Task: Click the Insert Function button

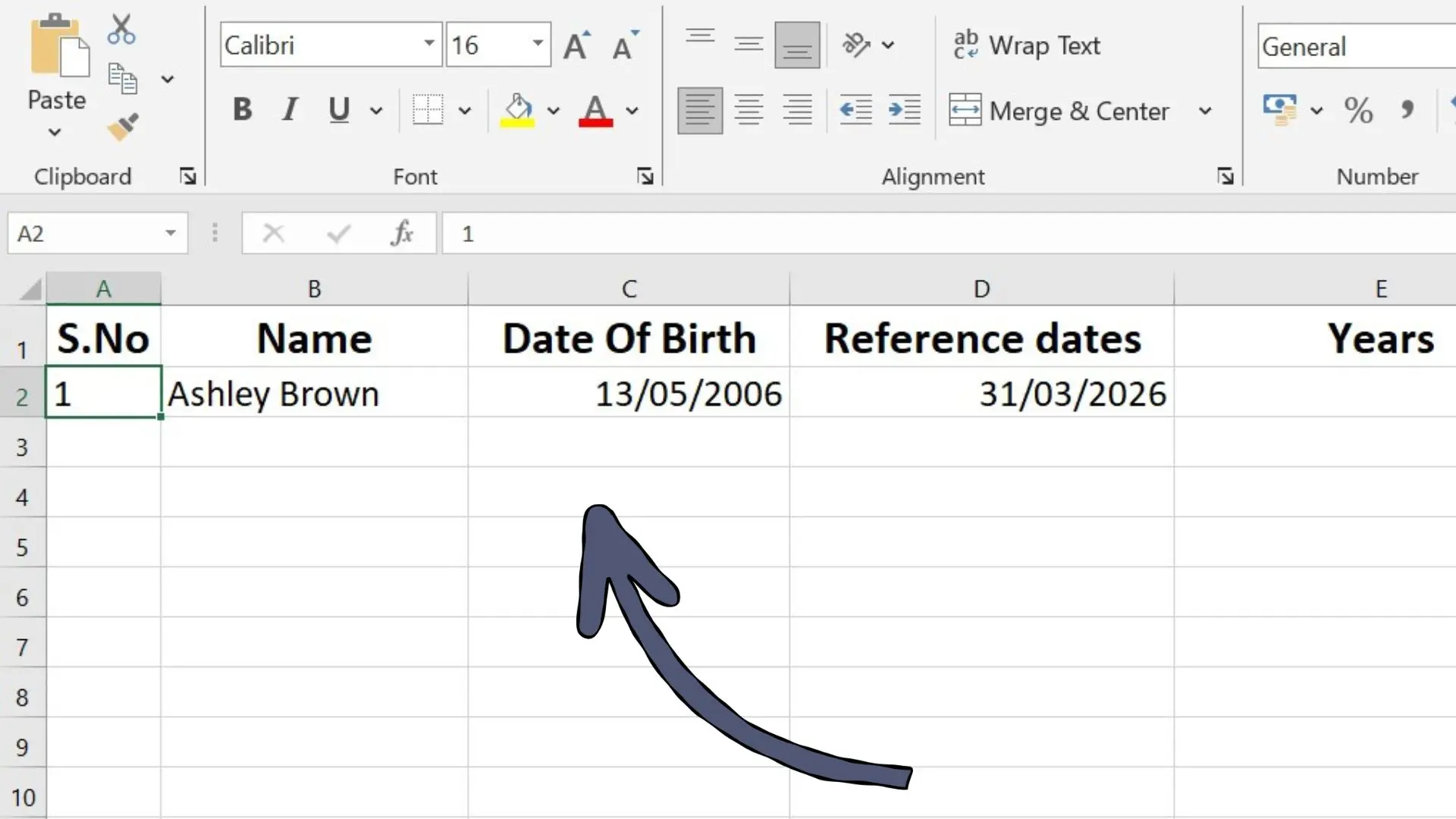Action: point(403,233)
